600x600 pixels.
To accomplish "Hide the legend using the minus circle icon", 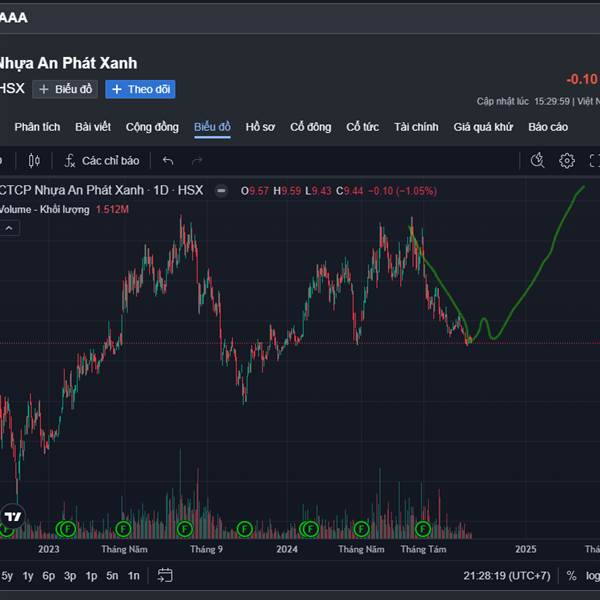I will [x=221, y=191].
